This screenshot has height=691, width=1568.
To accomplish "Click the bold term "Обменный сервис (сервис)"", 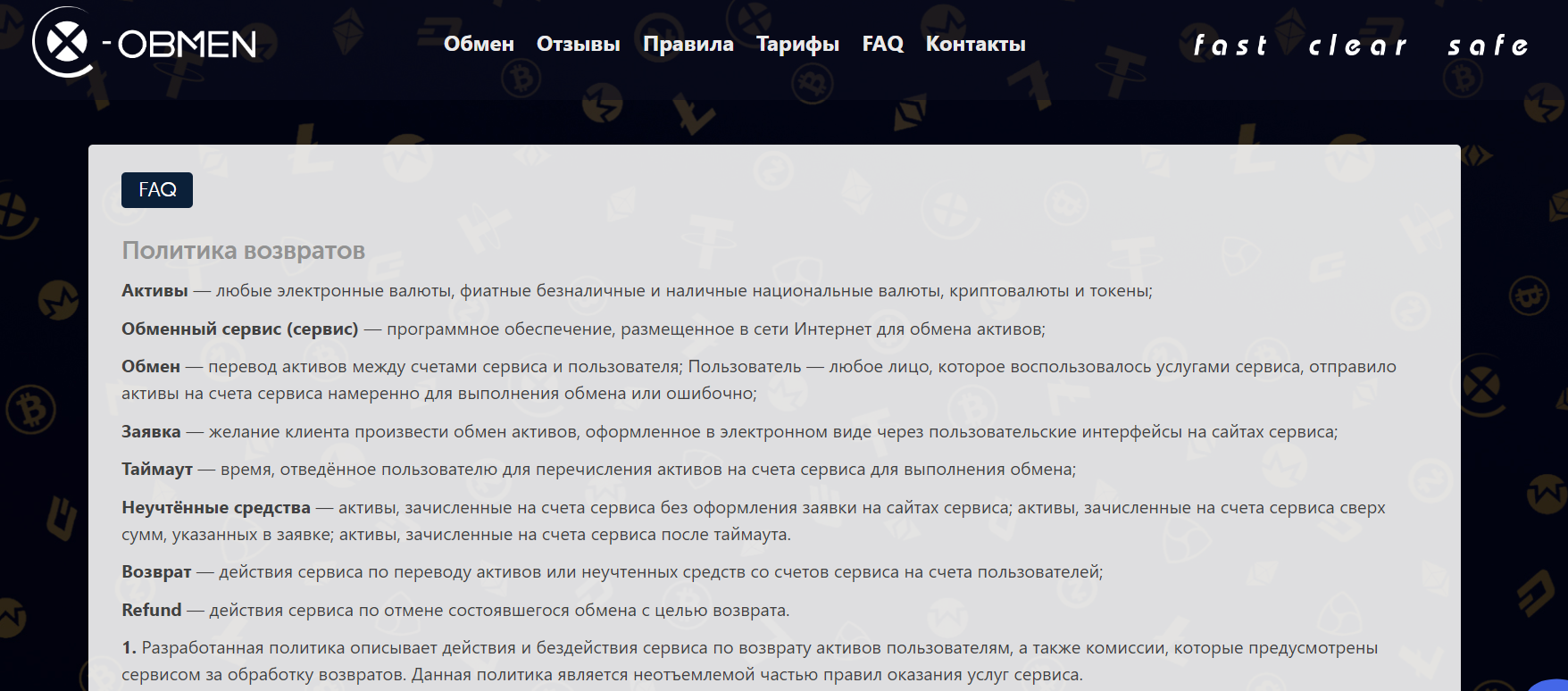I will [x=240, y=329].
